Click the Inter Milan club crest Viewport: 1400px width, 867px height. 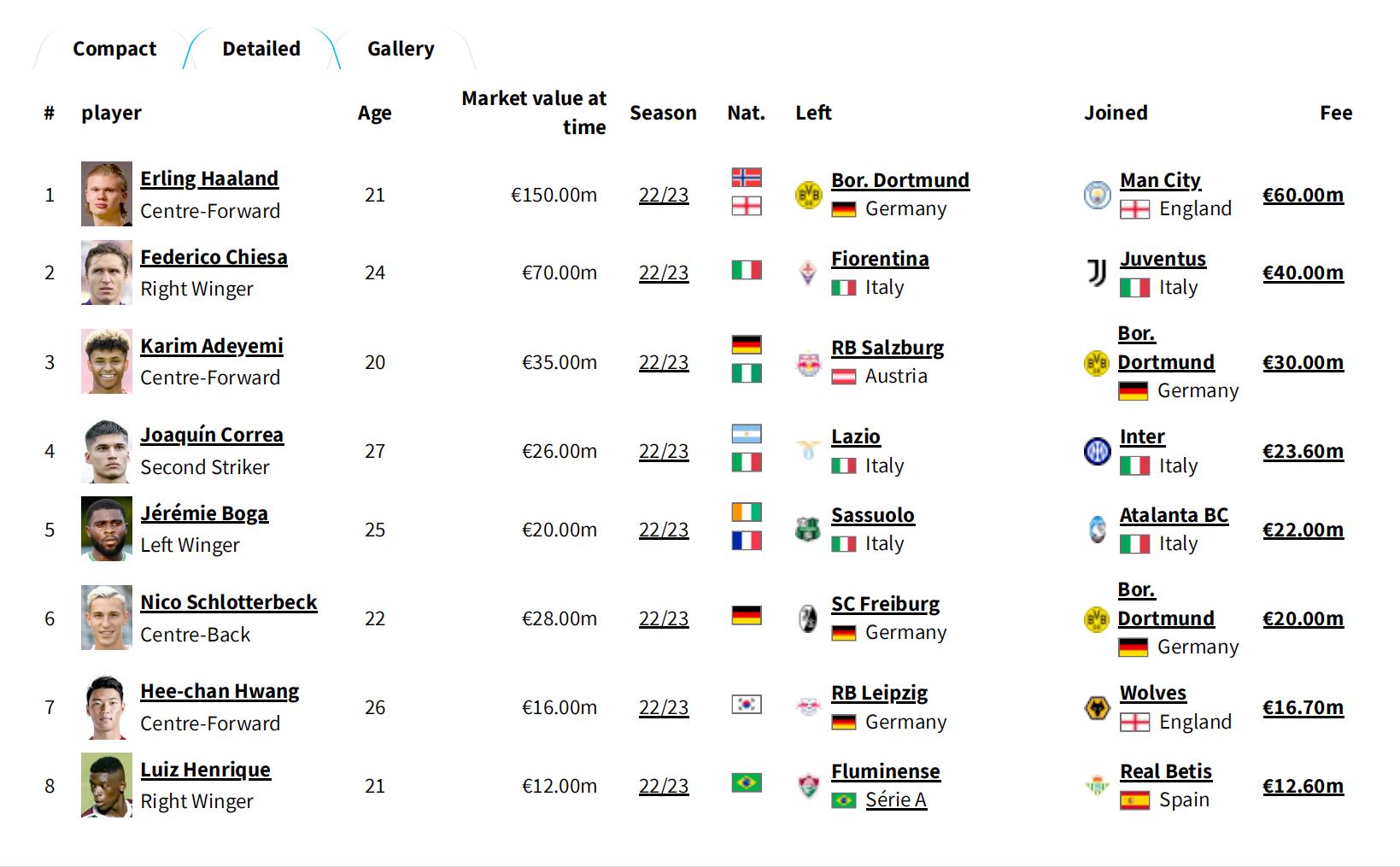tap(1097, 451)
